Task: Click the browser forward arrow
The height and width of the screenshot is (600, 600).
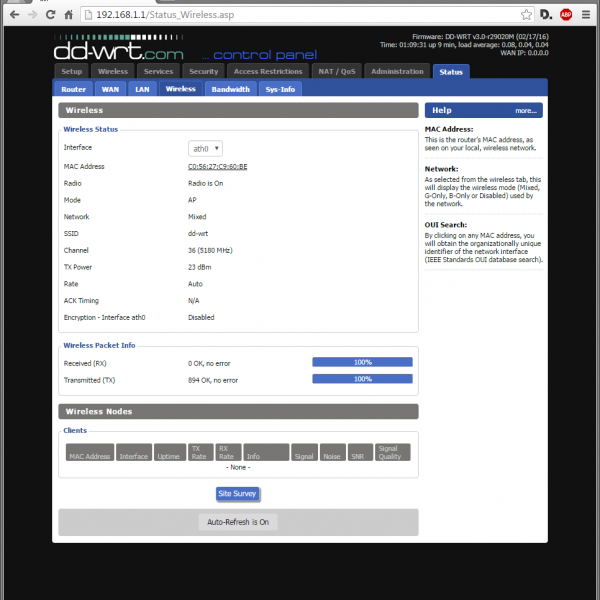Action: point(33,15)
